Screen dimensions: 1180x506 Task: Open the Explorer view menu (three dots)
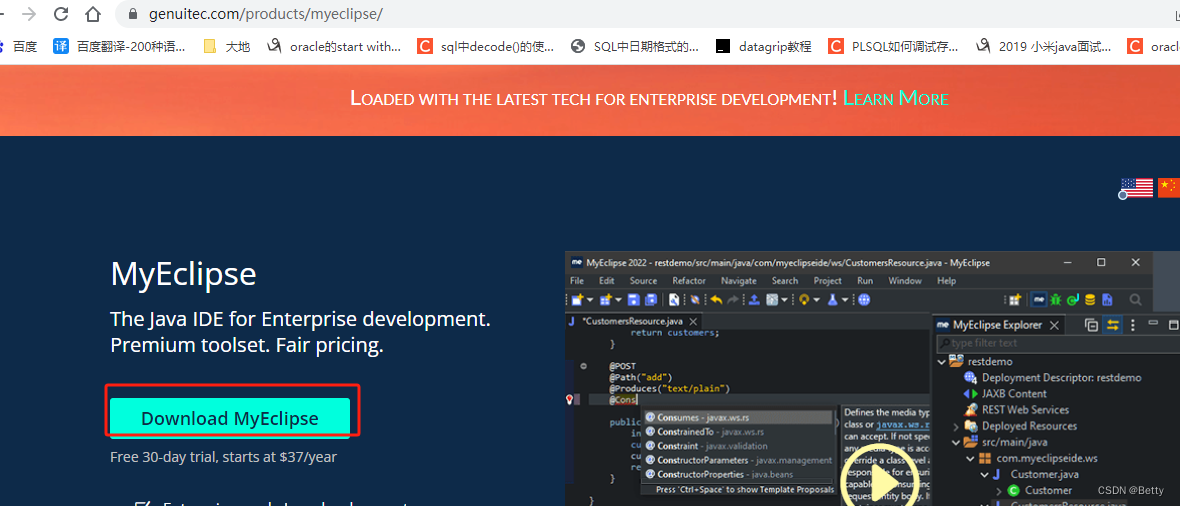point(1133,325)
